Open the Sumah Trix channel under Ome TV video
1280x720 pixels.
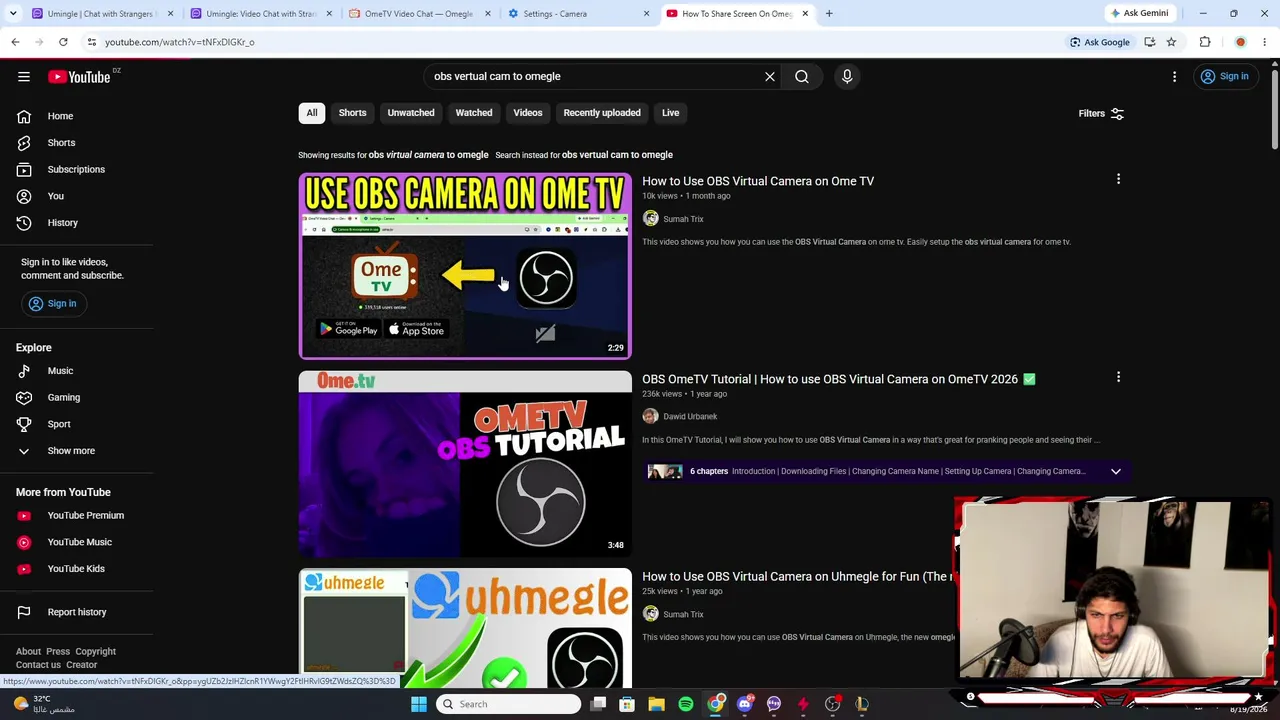click(683, 219)
